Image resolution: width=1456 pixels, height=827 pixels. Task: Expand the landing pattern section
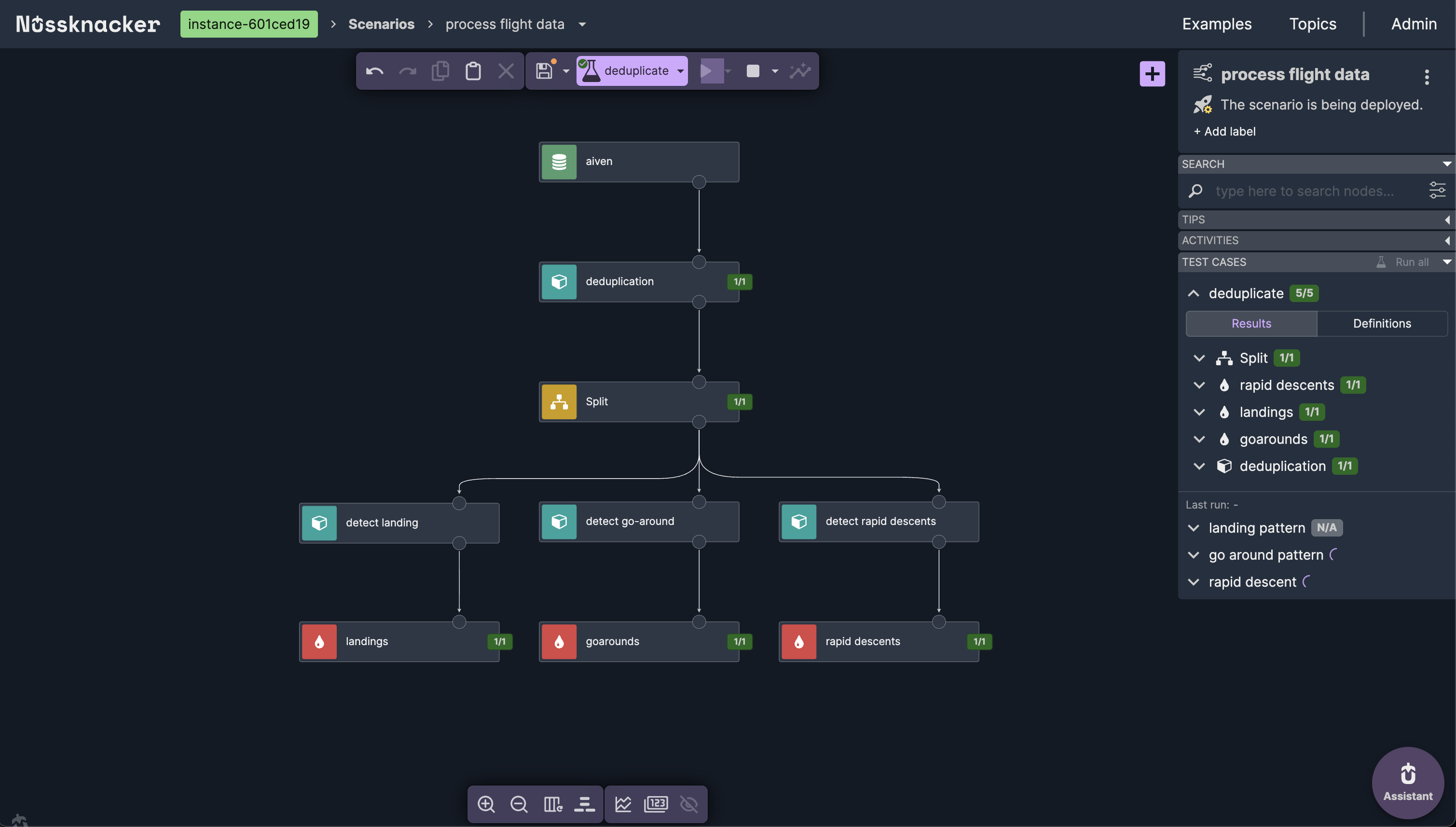coord(1193,528)
